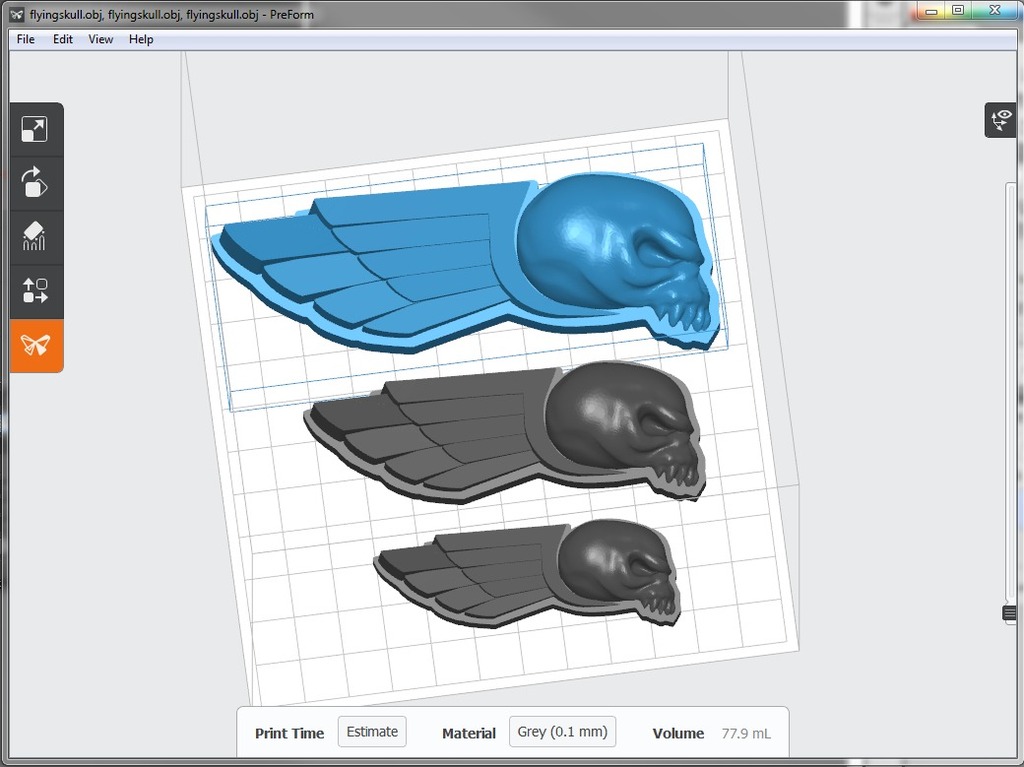Select the Size scale tool icon
This screenshot has width=1024, height=767.
[x=35, y=129]
